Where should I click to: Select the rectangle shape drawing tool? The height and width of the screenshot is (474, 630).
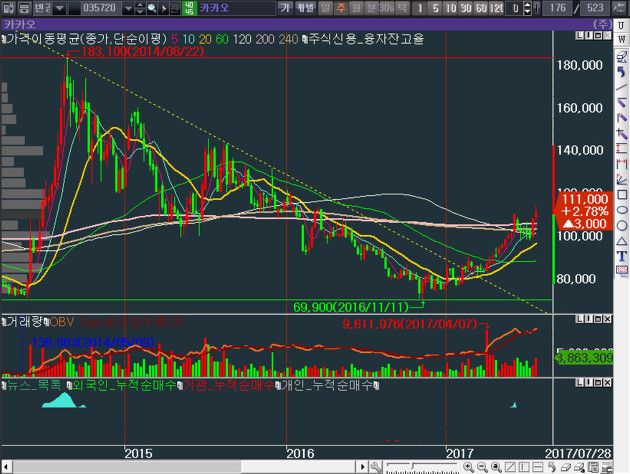click(622, 194)
